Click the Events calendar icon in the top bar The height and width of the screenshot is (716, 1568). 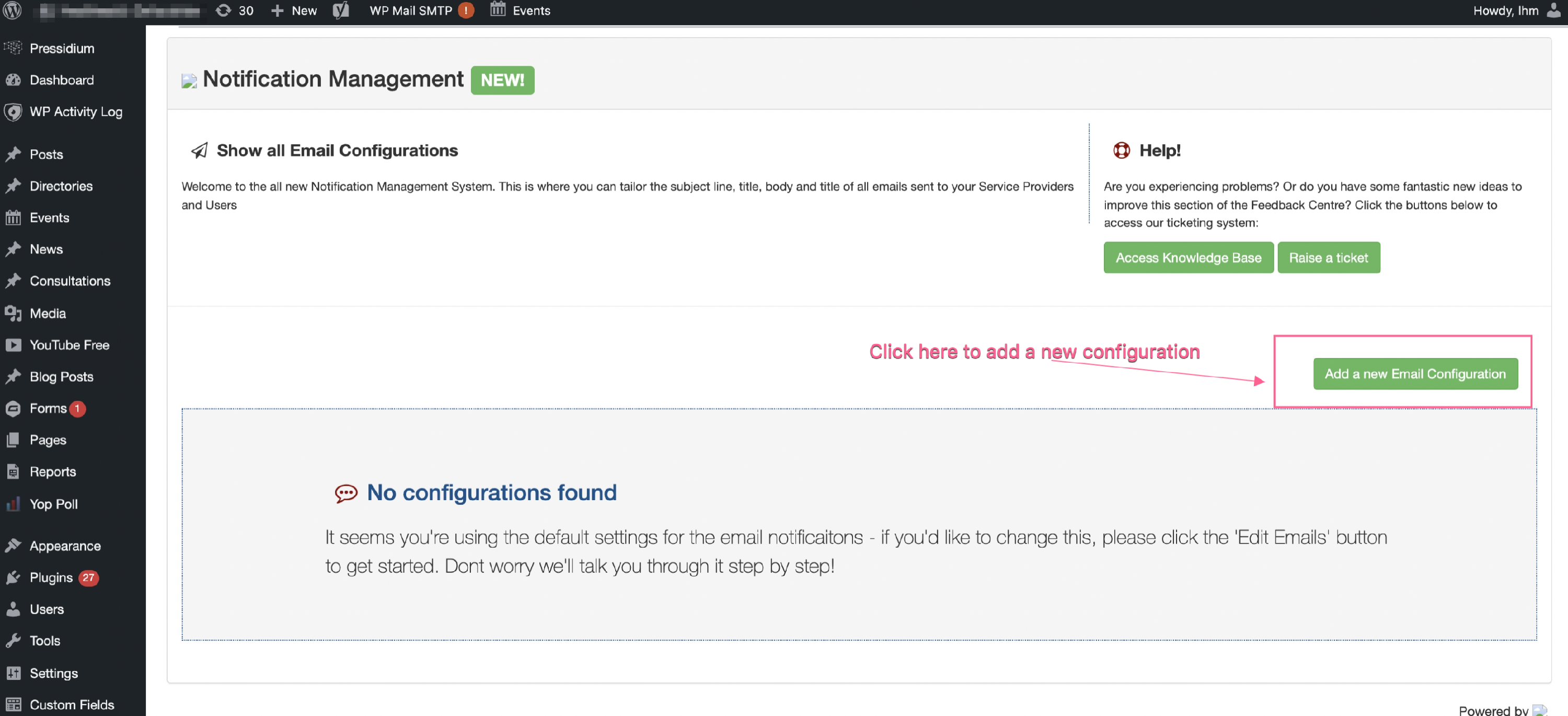pyautogui.click(x=498, y=9)
